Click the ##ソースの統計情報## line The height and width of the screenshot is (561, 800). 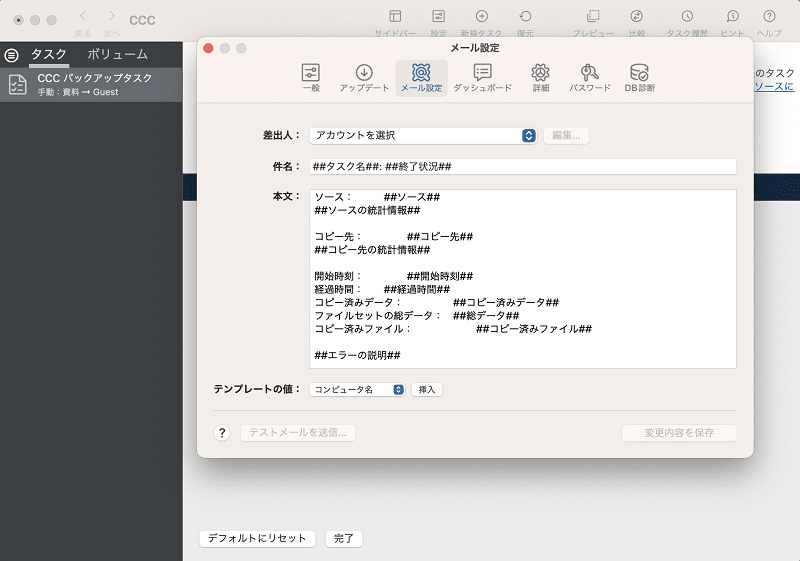coord(367,210)
